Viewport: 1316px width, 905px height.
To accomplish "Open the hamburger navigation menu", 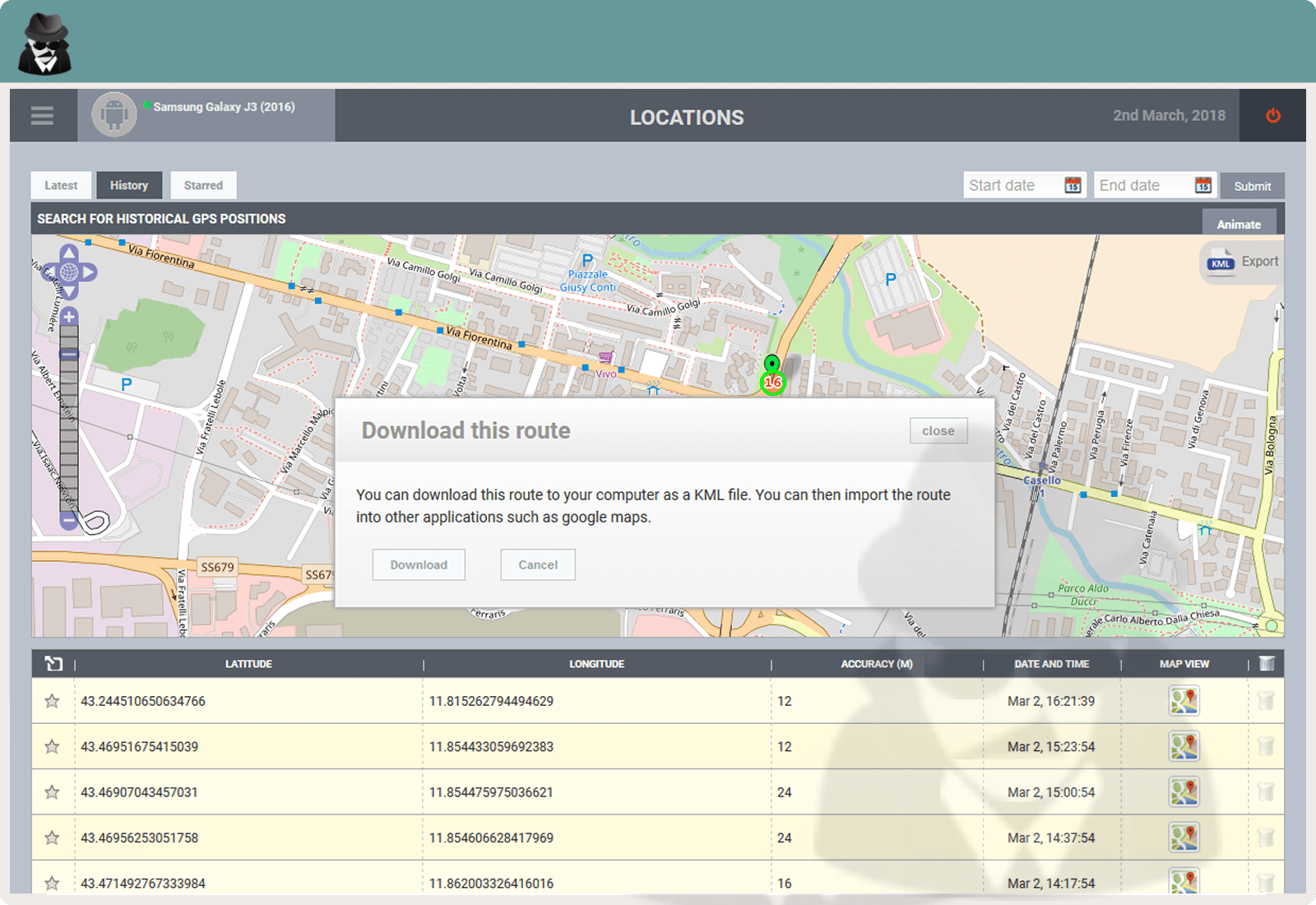I will point(41,115).
